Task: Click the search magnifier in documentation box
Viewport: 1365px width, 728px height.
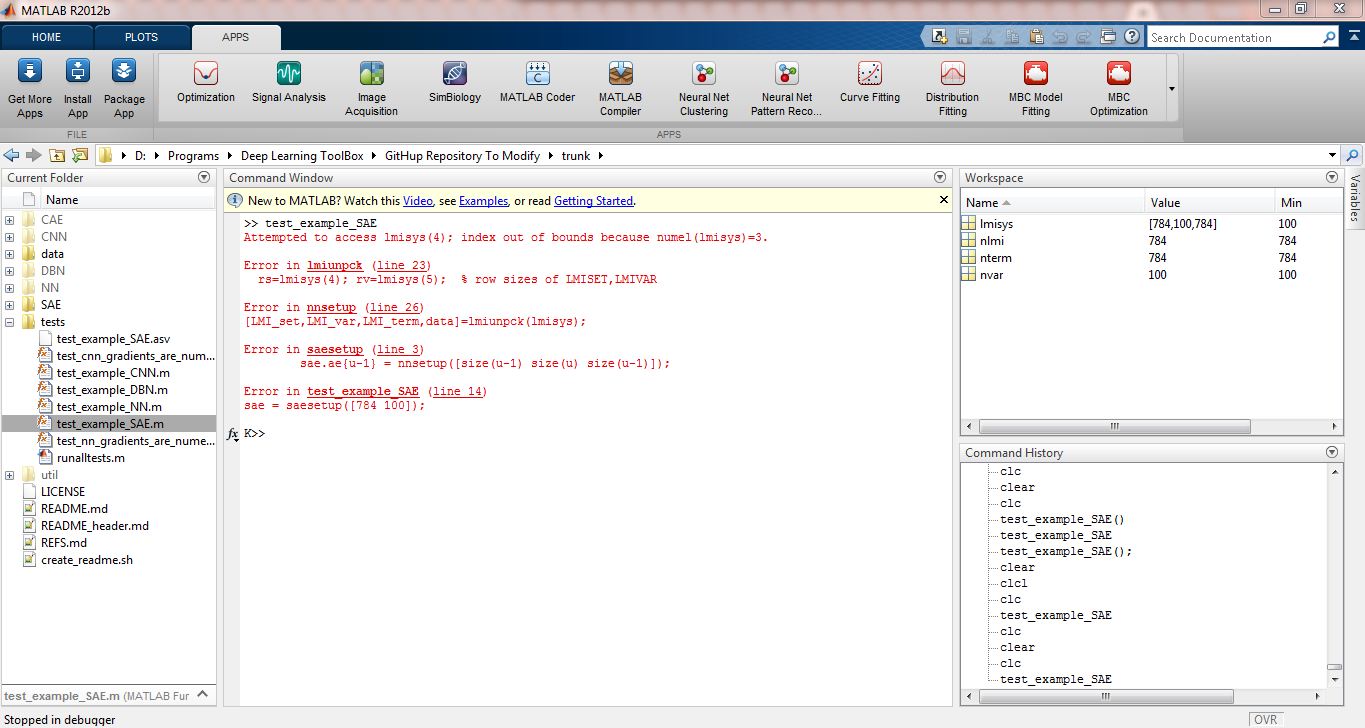Action: point(1329,38)
